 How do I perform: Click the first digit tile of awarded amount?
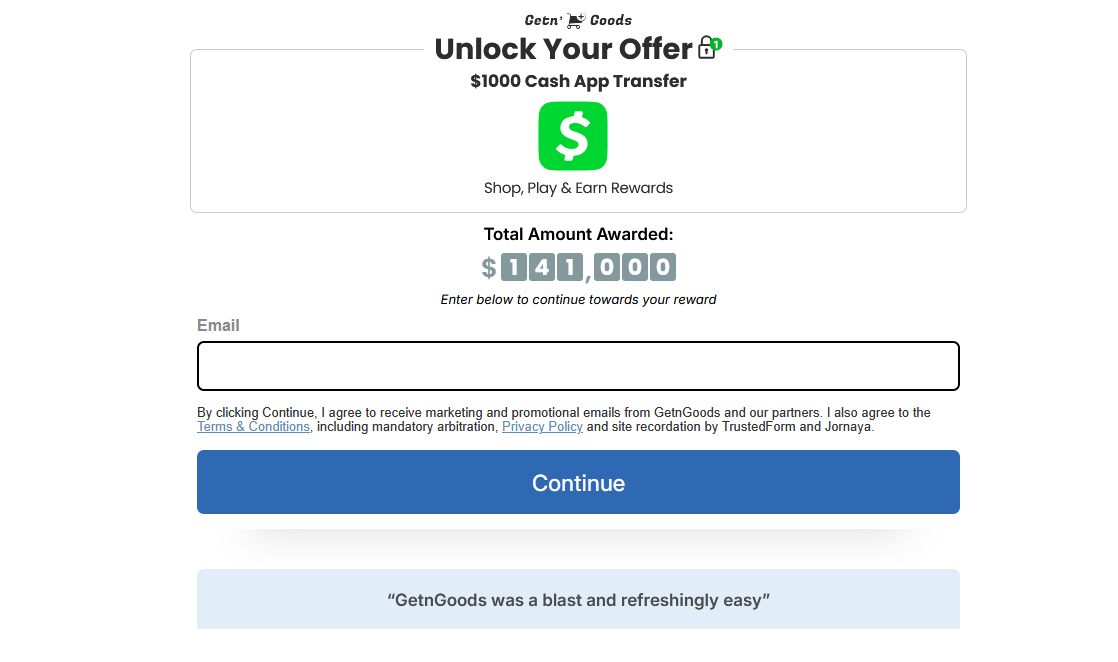coord(514,267)
